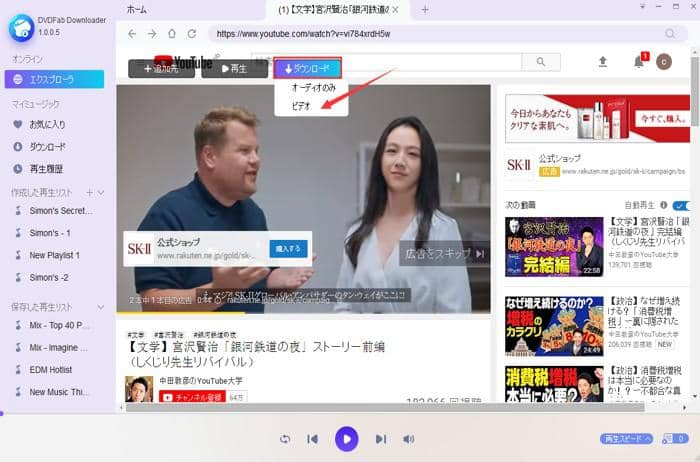Reload the current page
Image resolution: width=700 pixels, height=462 pixels.
pos(192,34)
